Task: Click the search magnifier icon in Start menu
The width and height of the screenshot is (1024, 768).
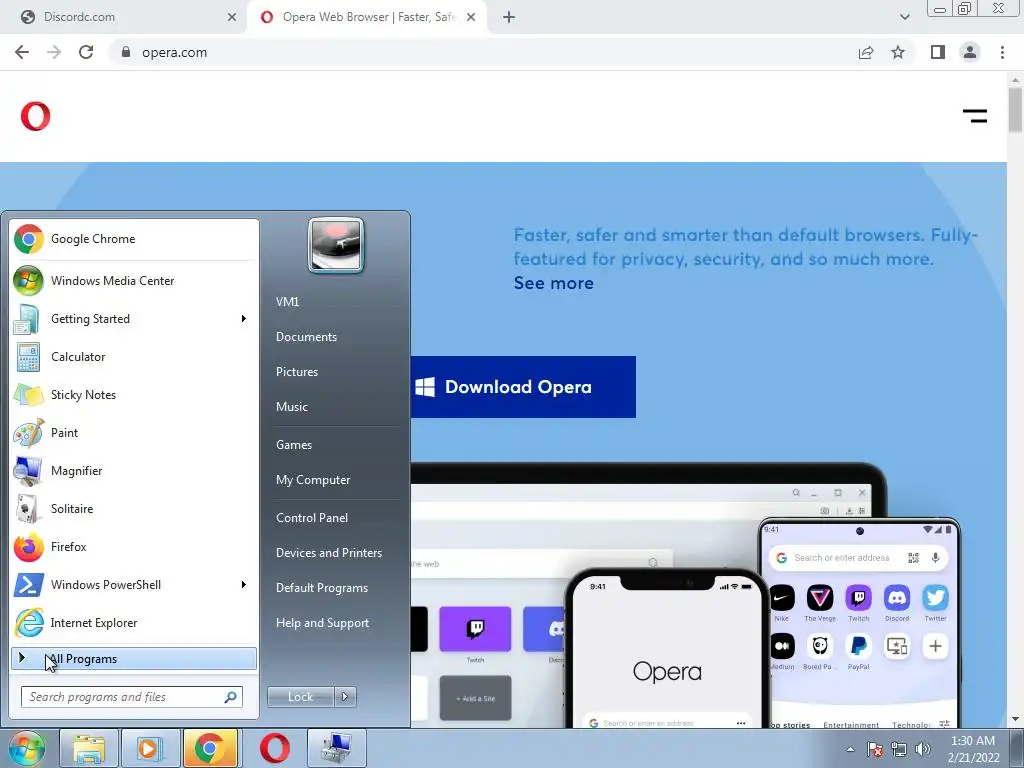Action: coord(231,697)
